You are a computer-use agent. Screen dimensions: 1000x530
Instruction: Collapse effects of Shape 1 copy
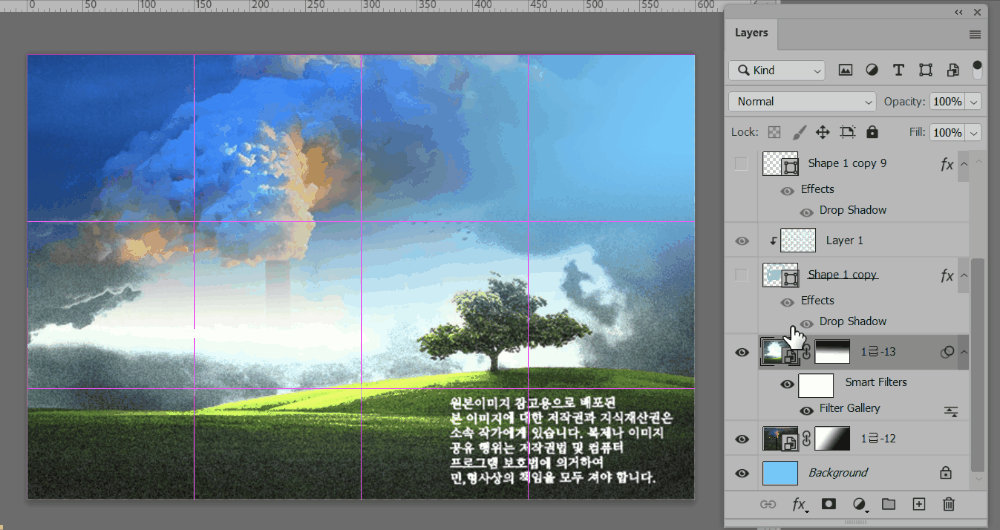(x=964, y=276)
